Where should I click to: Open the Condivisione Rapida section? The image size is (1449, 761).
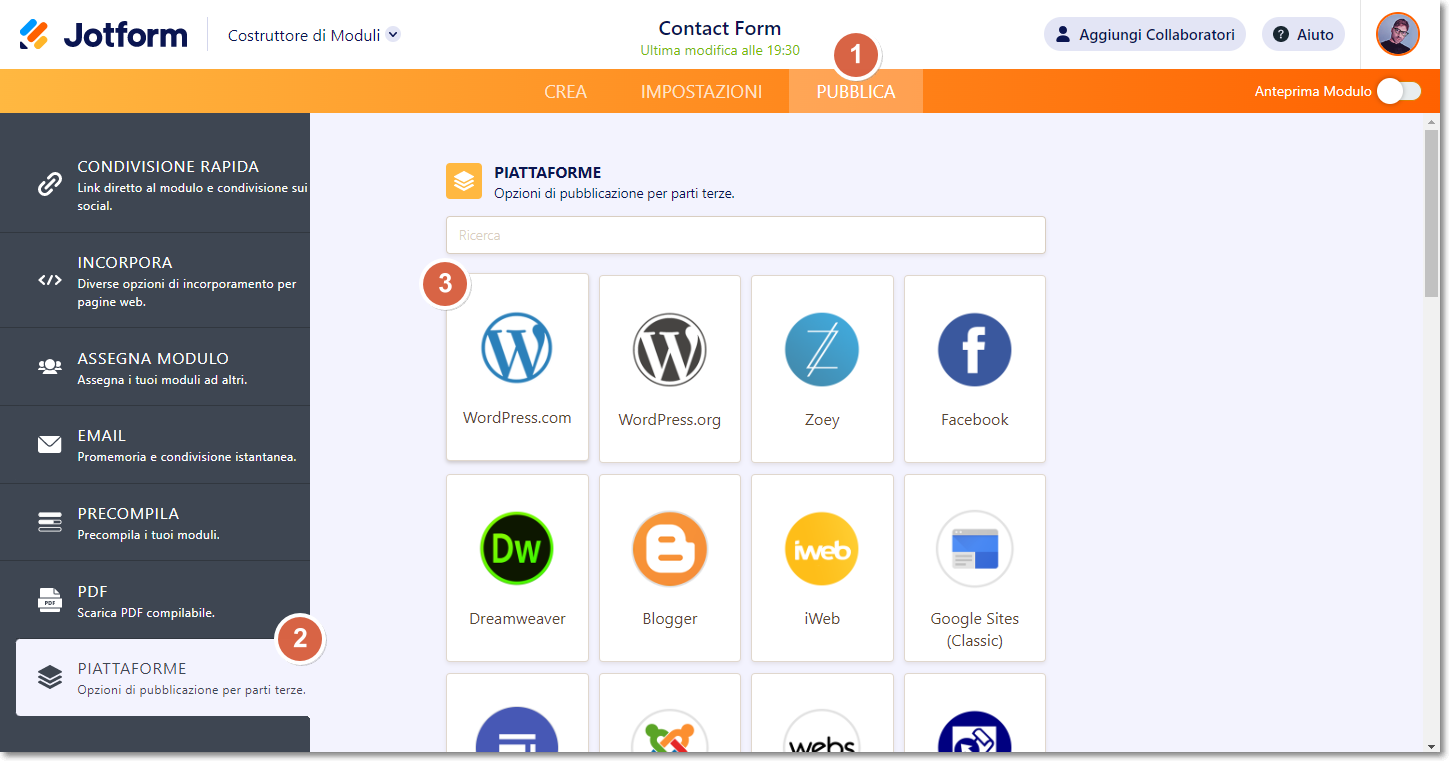click(155, 185)
